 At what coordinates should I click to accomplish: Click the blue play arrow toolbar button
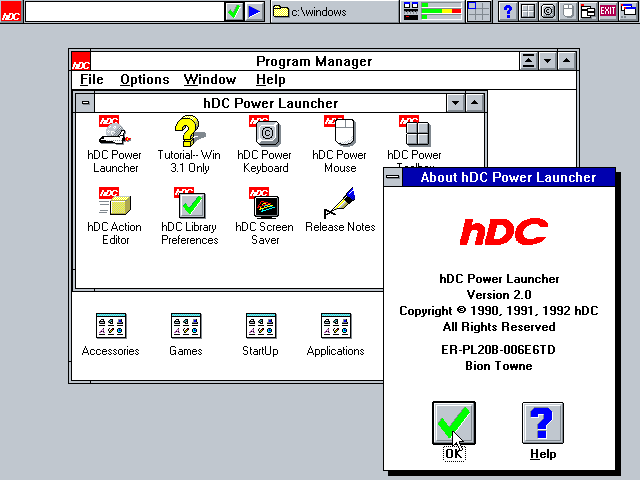[254, 11]
